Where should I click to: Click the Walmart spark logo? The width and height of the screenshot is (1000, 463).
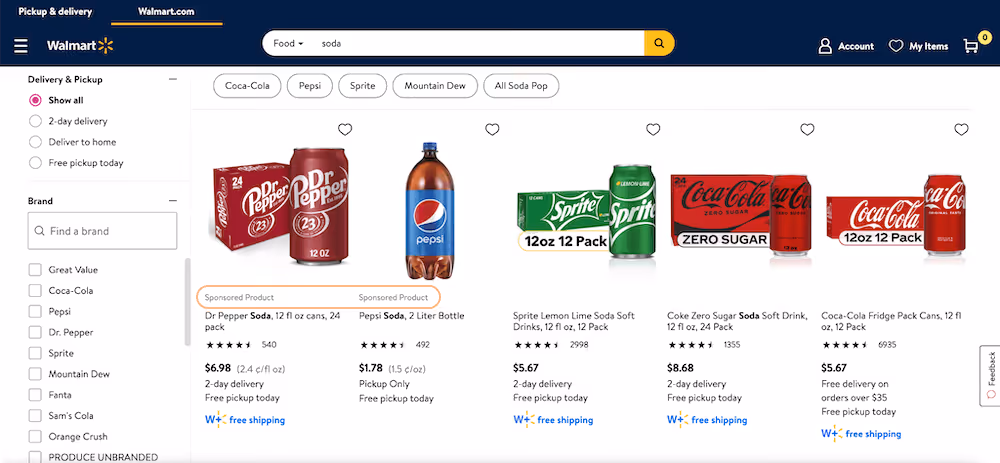point(106,45)
